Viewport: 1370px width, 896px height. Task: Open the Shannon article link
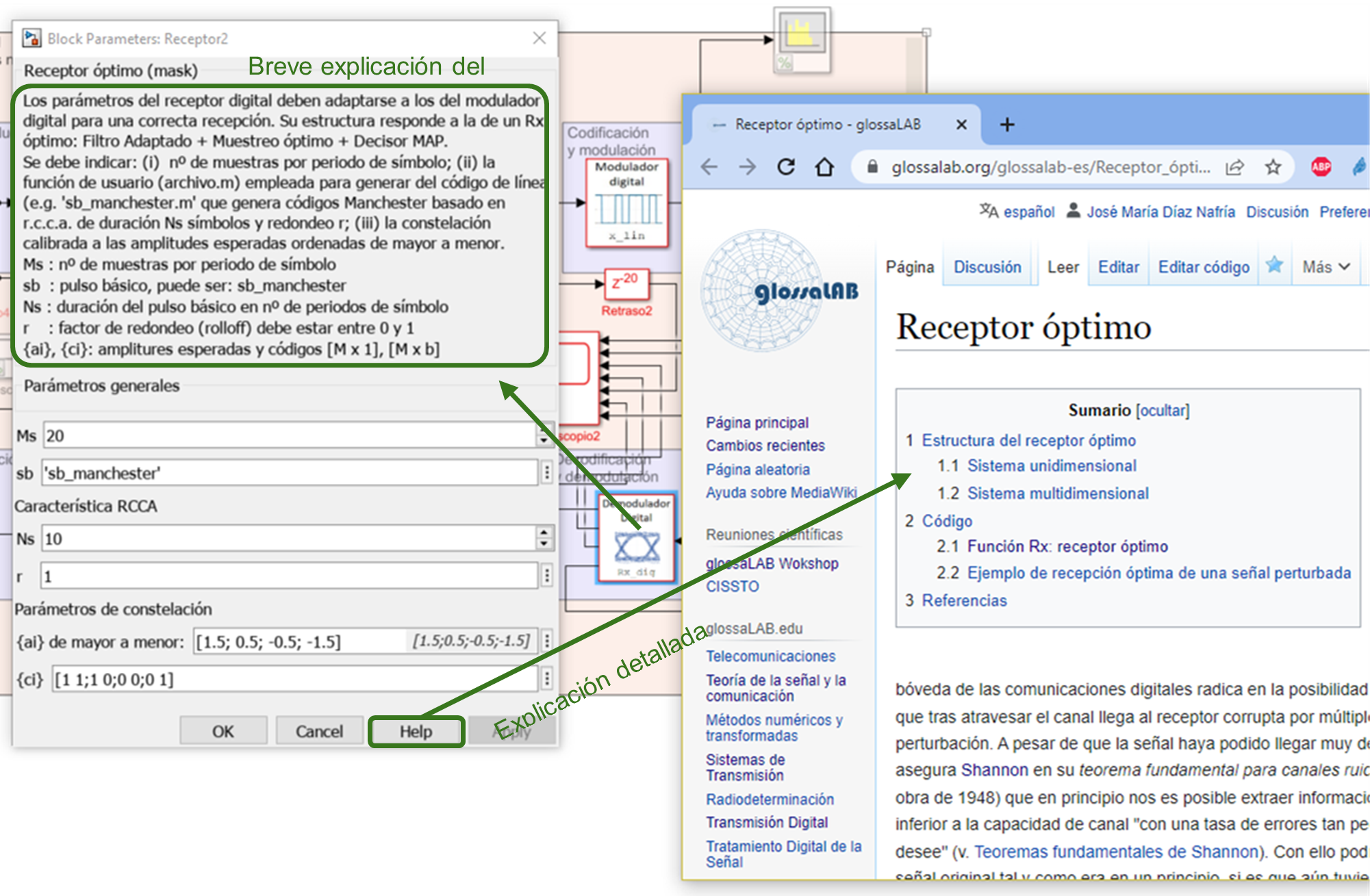click(994, 770)
